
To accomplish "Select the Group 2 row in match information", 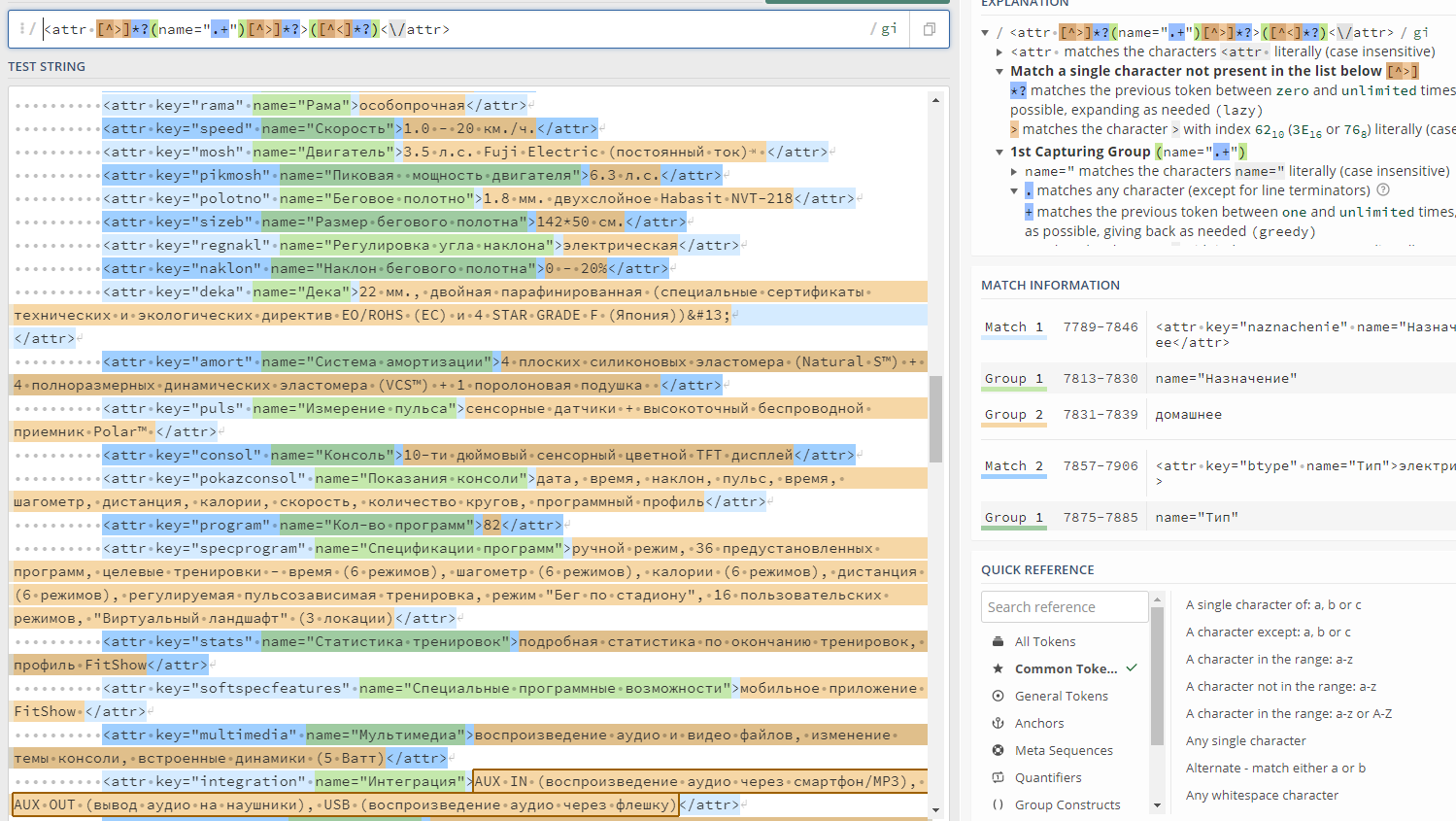I will tap(1218, 415).
